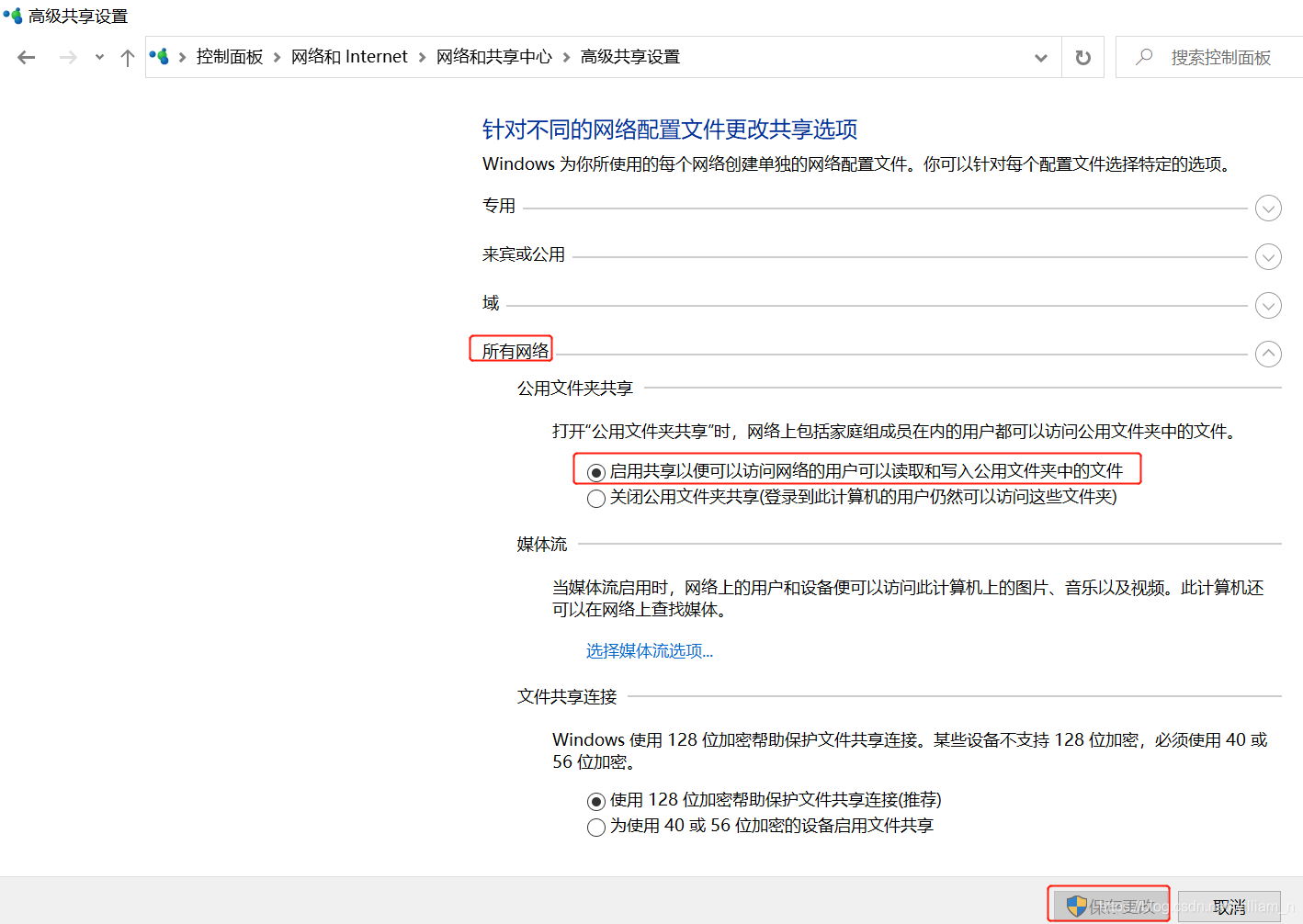The height and width of the screenshot is (924, 1303).
Task: Expand the chevron after 网络和 Internet breadcrumb
Action: [422, 57]
